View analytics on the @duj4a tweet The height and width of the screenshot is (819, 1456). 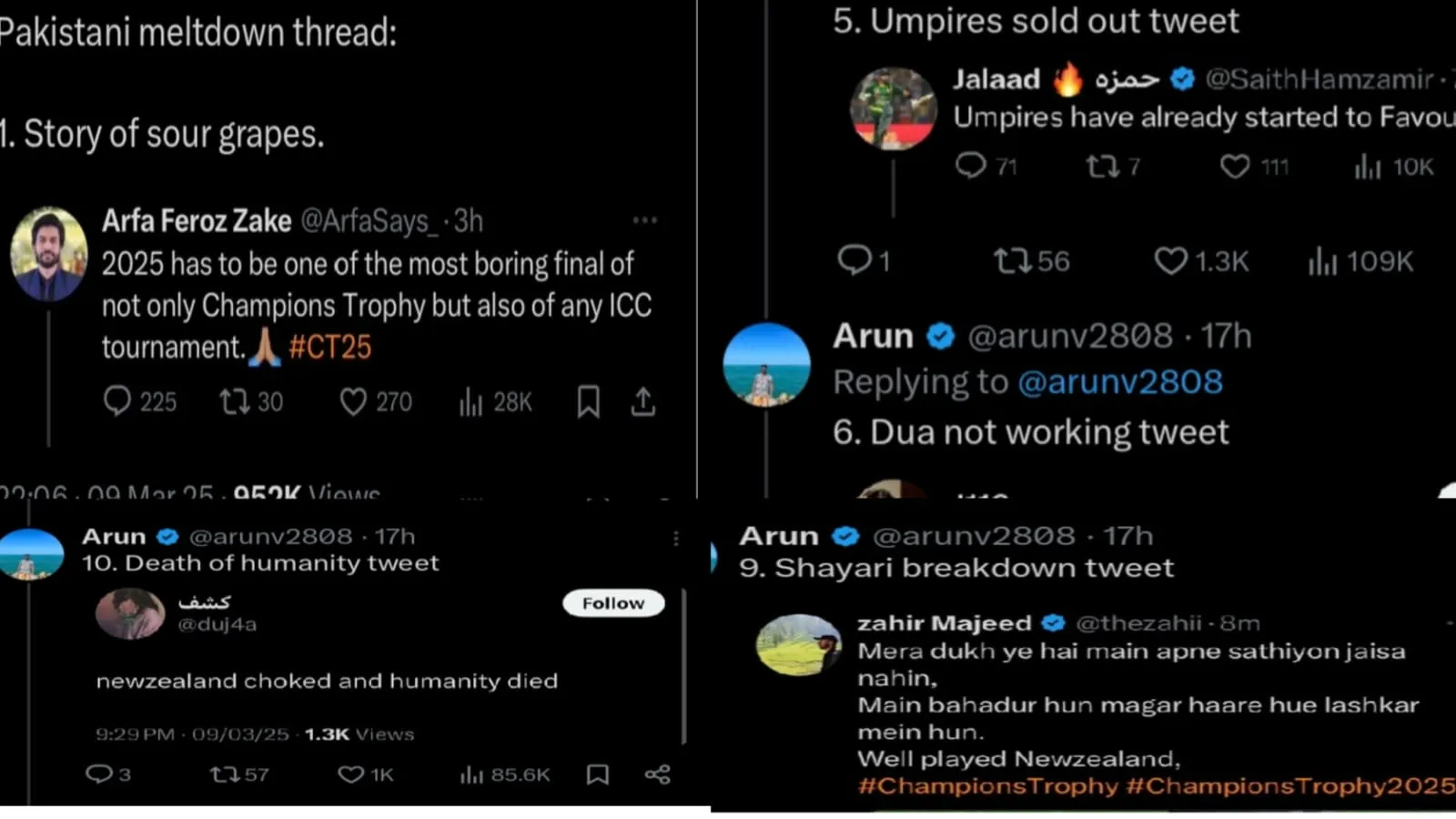click(470, 774)
